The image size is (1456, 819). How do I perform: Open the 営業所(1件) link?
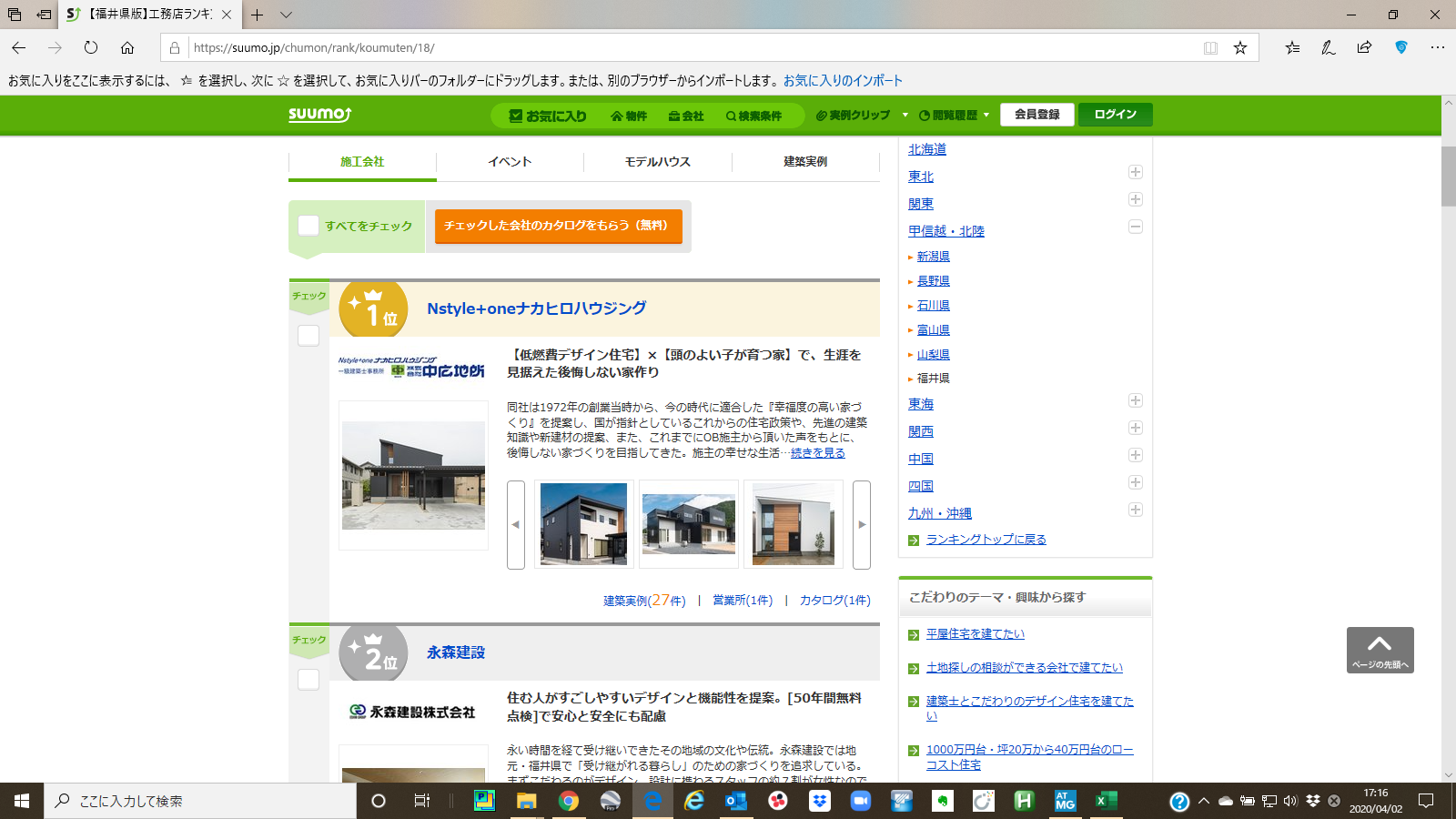click(743, 601)
